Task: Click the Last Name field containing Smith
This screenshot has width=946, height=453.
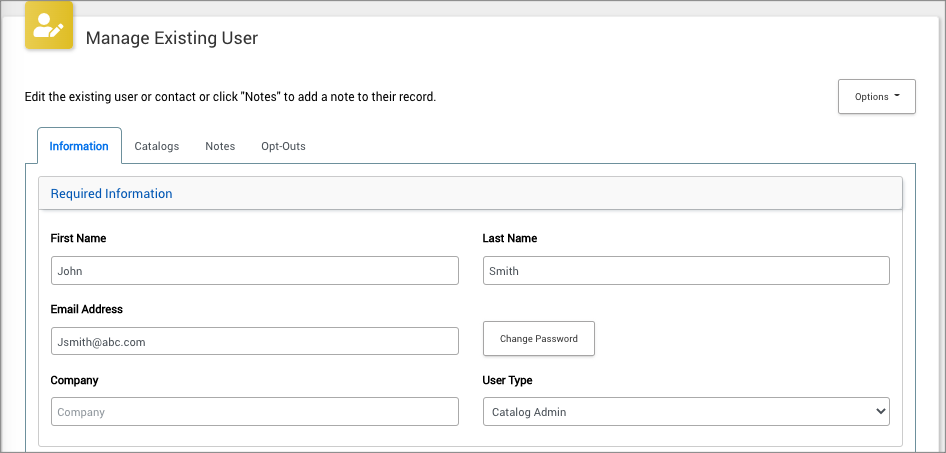Action: point(686,271)
